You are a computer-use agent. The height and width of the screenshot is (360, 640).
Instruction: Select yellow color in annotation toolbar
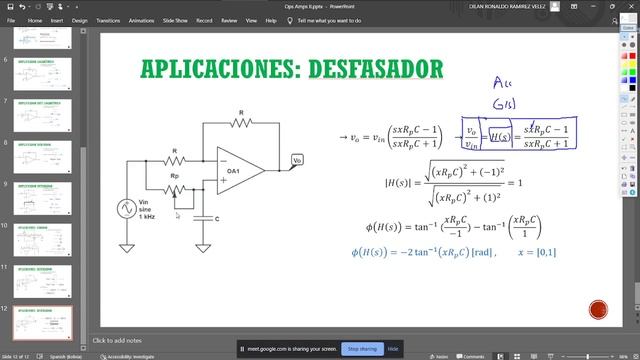633,64
